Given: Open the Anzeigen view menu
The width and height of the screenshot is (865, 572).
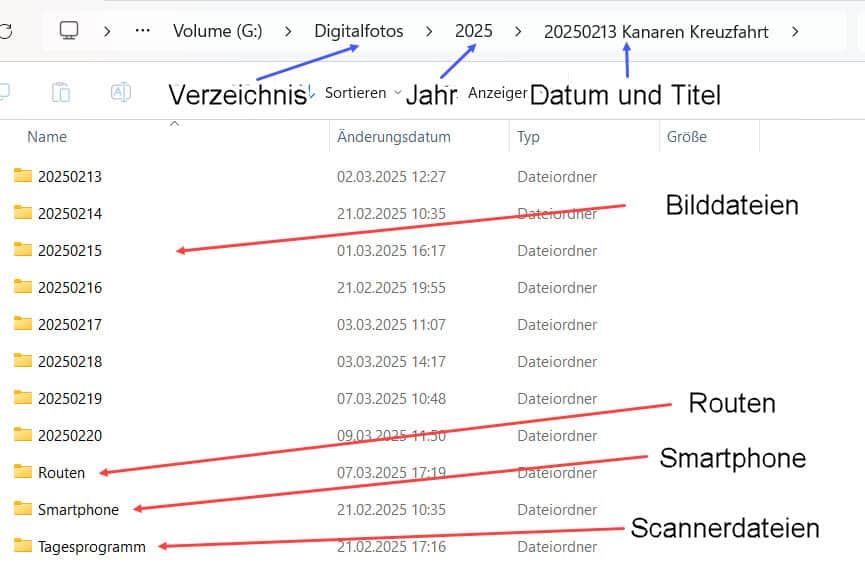Looking at the screenshot, I should click(x=498, y=93).
